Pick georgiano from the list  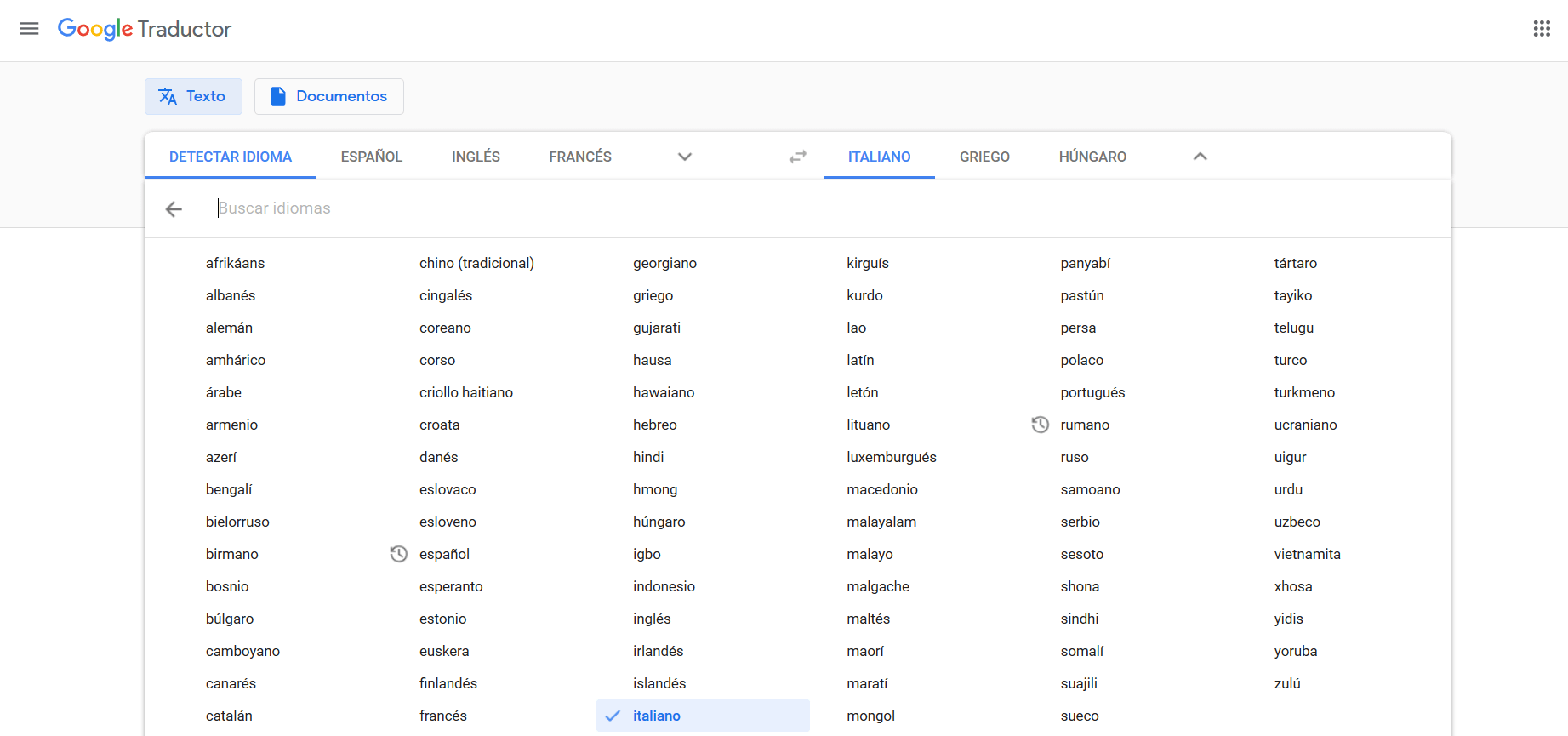coord(664,263)
